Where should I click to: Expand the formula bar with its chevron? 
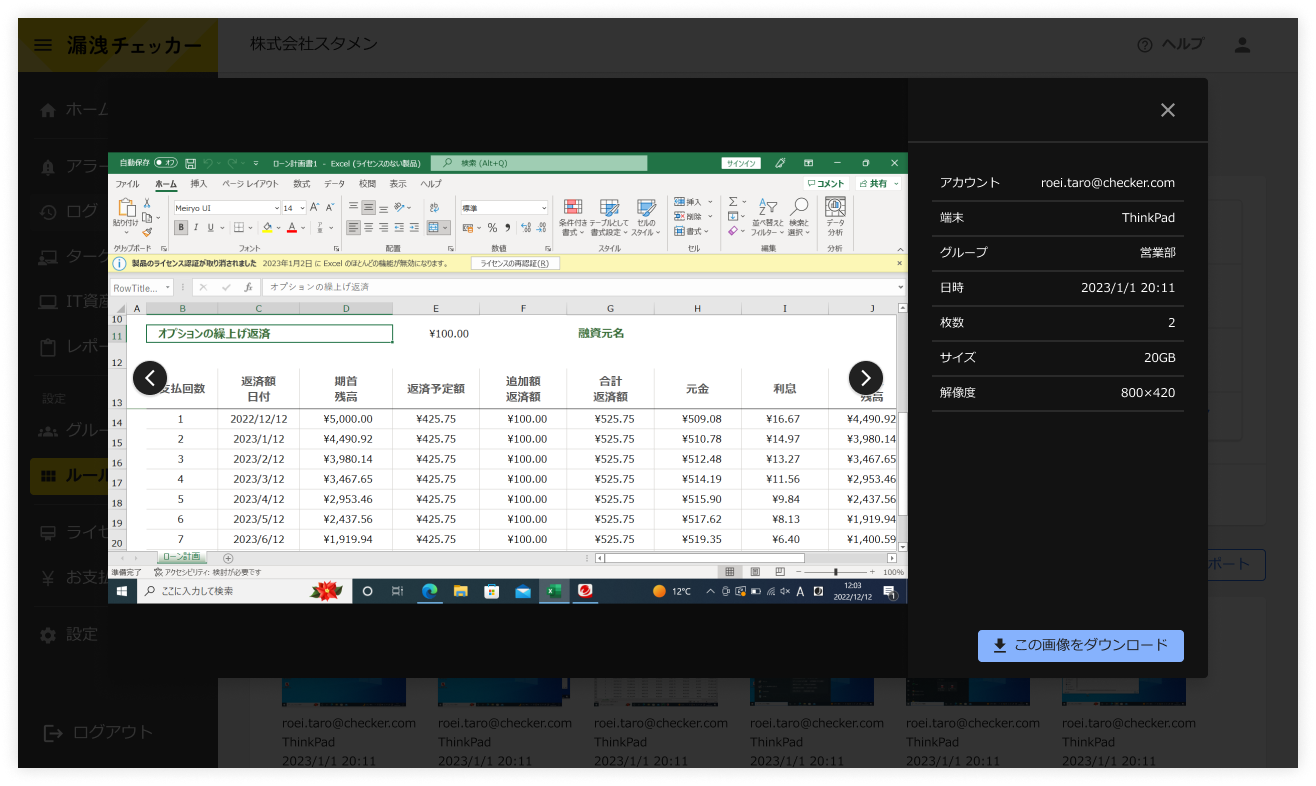tap(900, 287)
